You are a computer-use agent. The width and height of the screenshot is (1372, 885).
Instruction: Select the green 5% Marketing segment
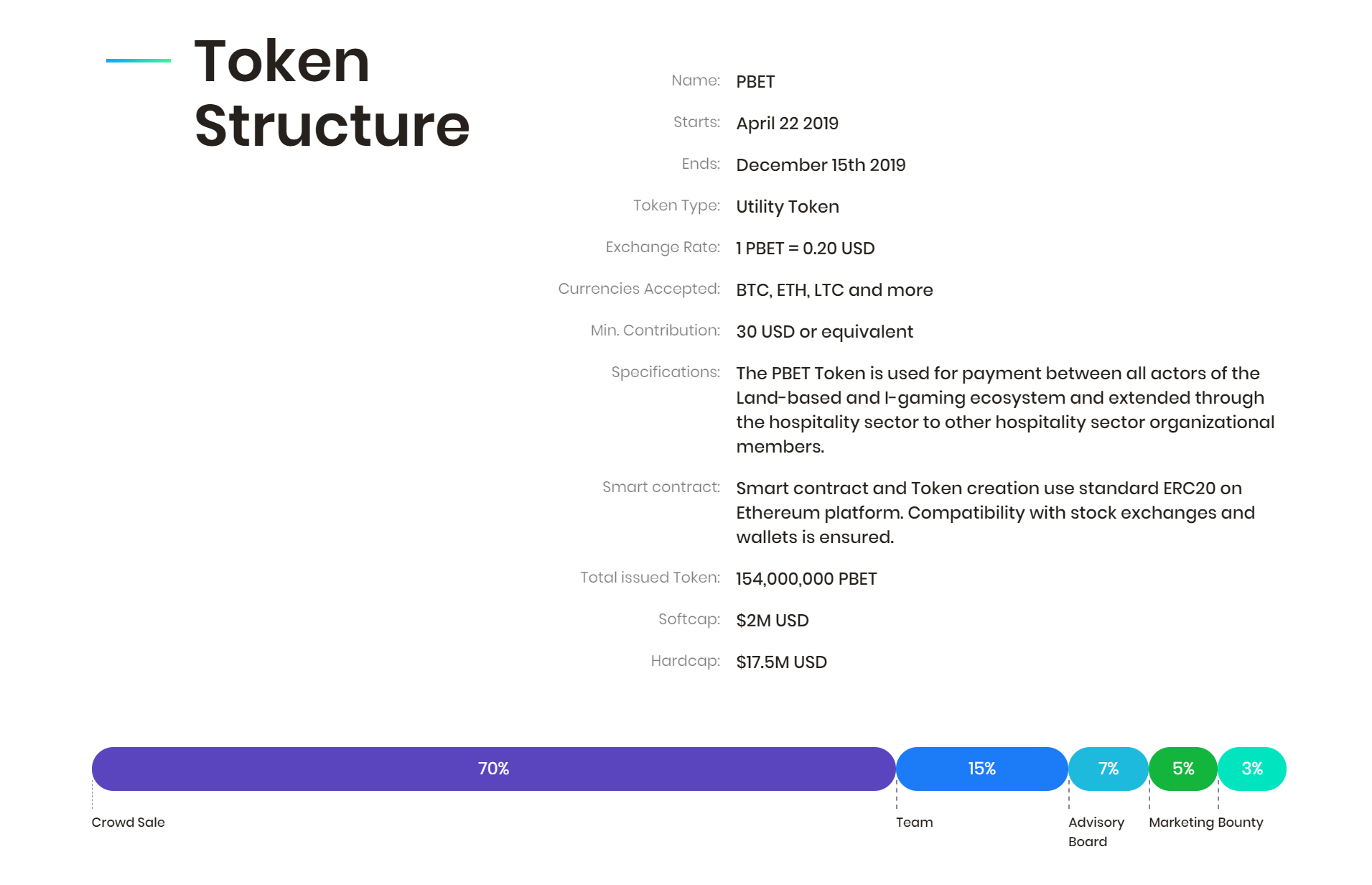tap(1182, 769)
